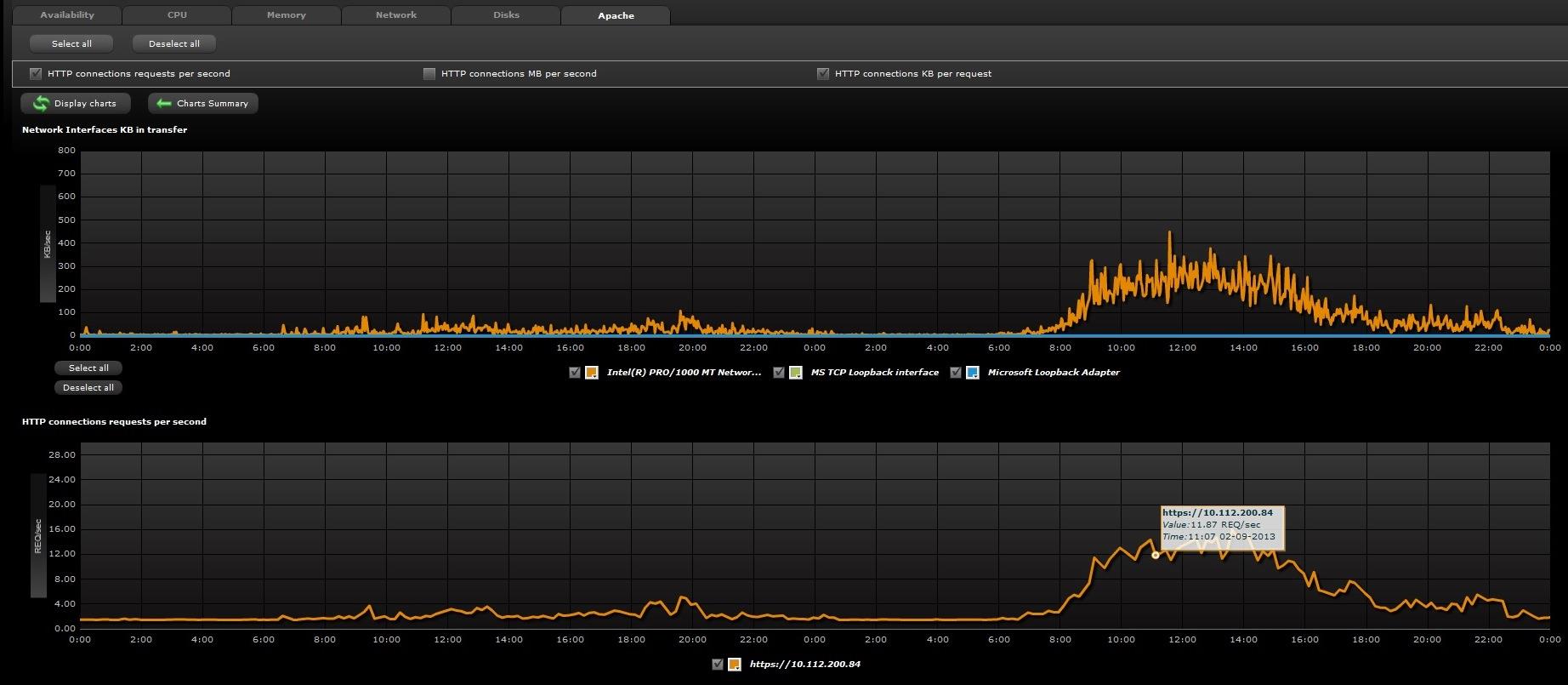Image resolution: width=1568 pixels, height=685 pixels.
Task: Click the orange Intel PRO/1000 color swatch
Action: tap(592, 372)
